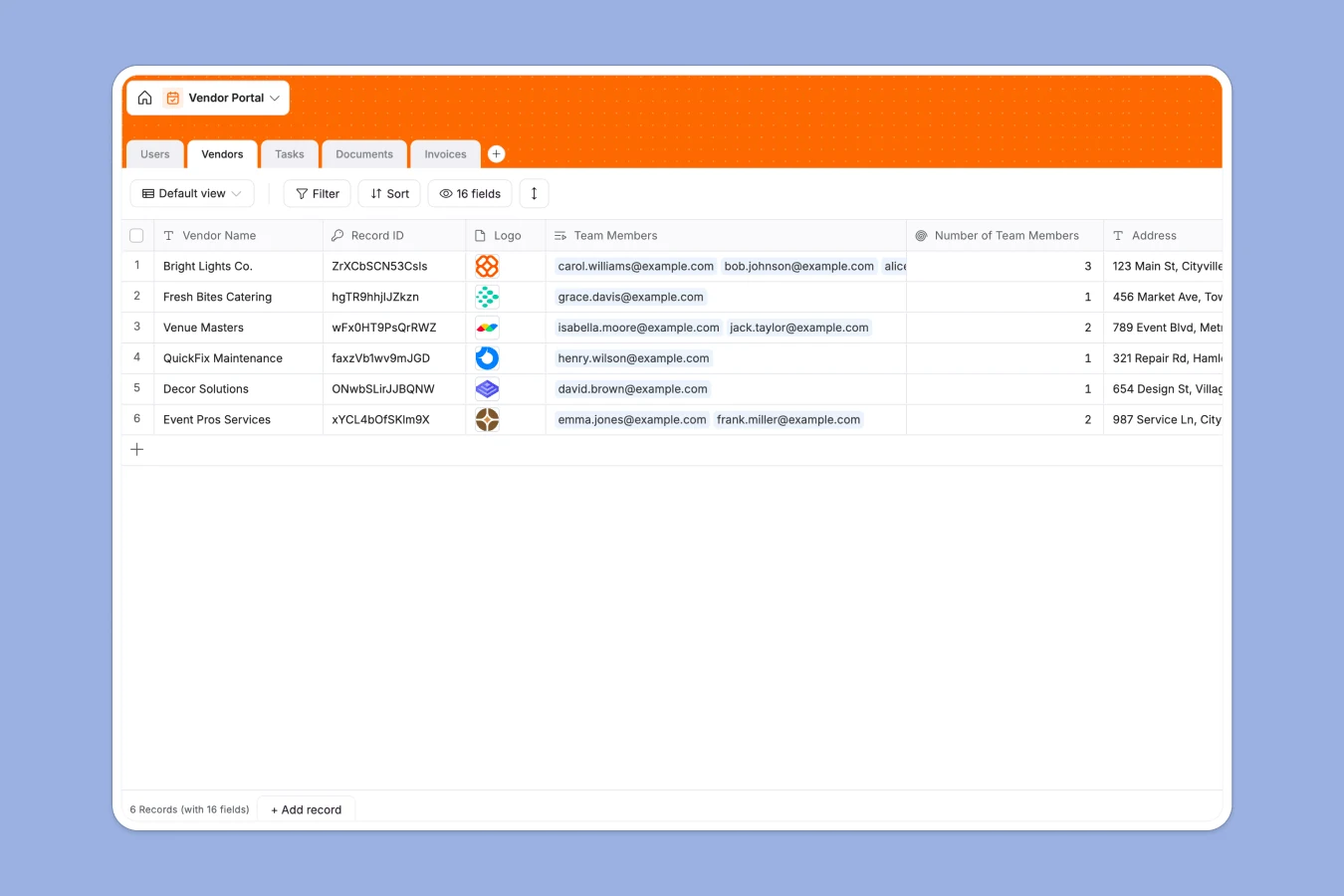
Task: Click the Decor Solutions purple layers swatch
Action: 487,388
